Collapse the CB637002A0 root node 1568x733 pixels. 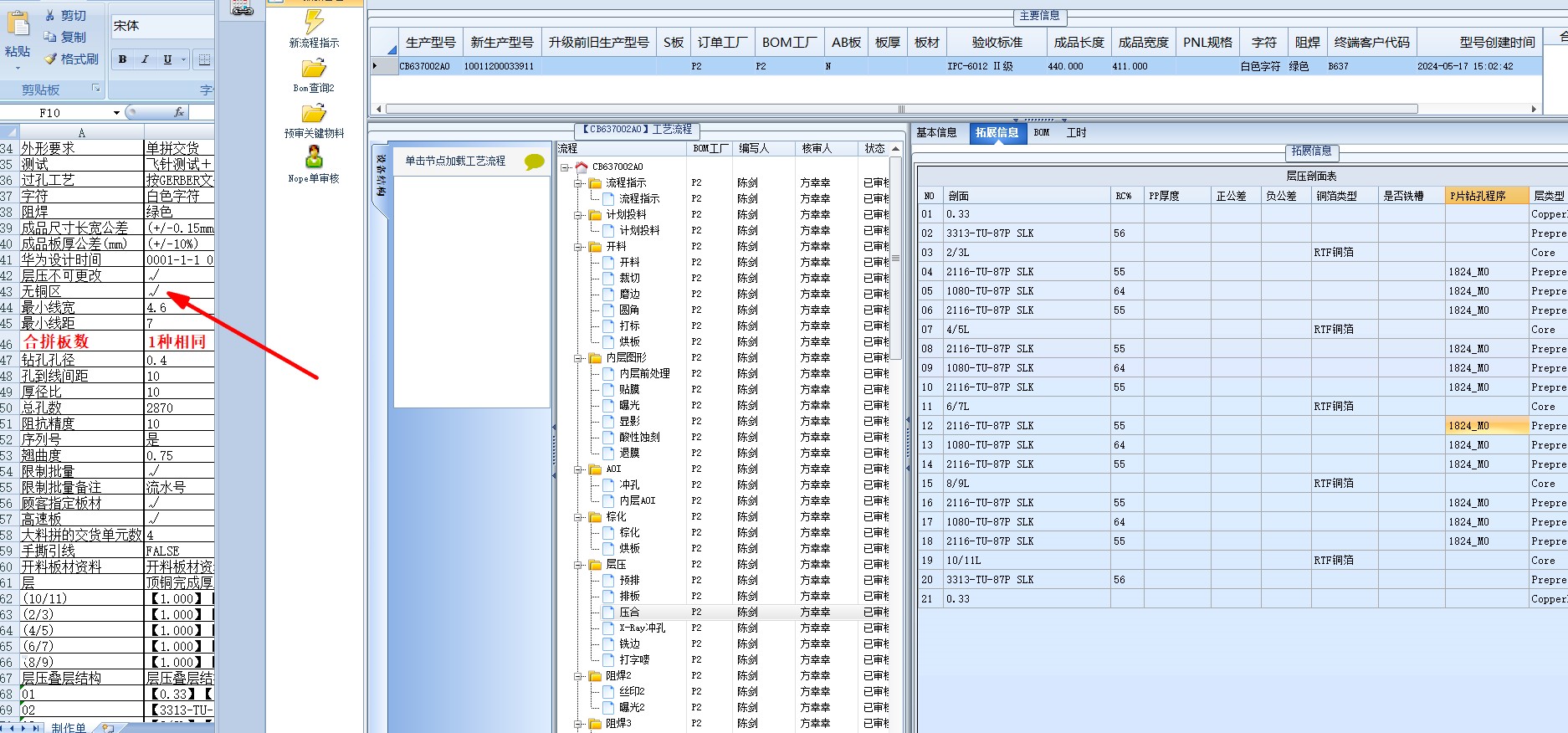pyautogui.click(x=565, y=167)
